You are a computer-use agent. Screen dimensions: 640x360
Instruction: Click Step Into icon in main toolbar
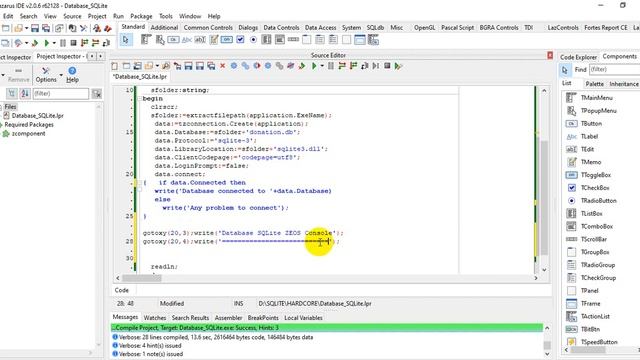pos(84,43)
